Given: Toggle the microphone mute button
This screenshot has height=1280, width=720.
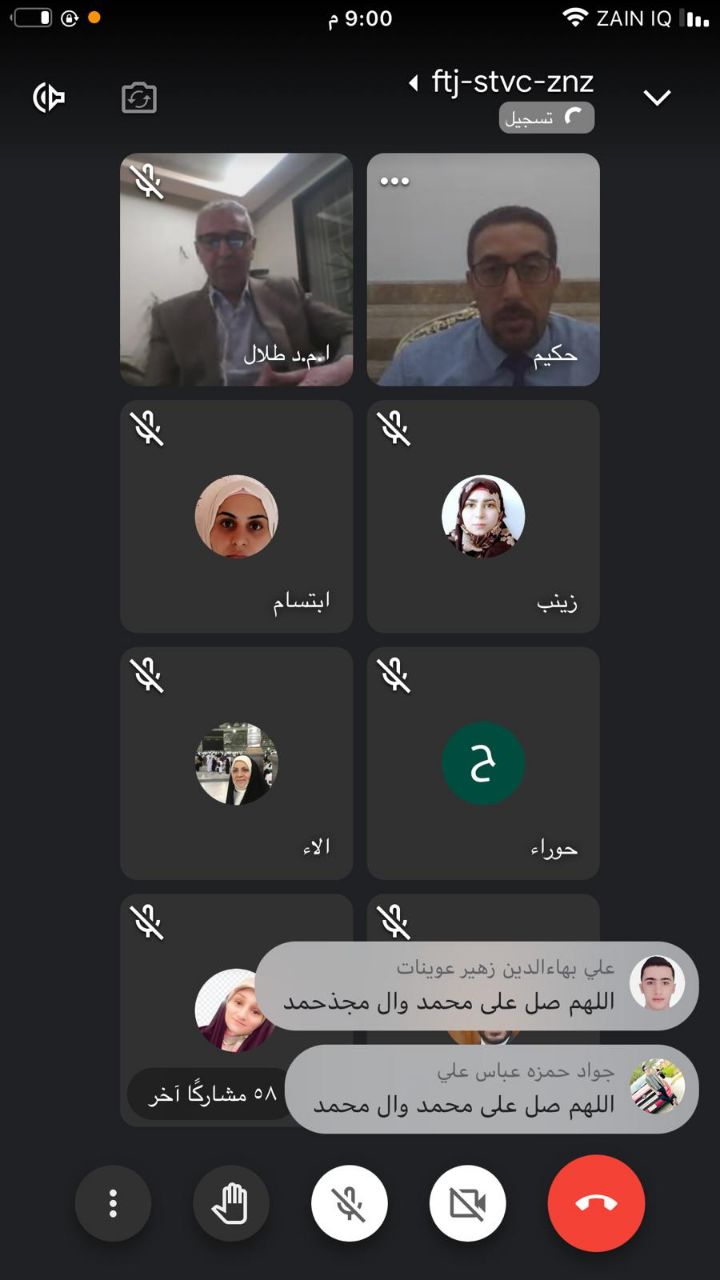Looking at the screenshot, I should click(x=349, y=1203).
